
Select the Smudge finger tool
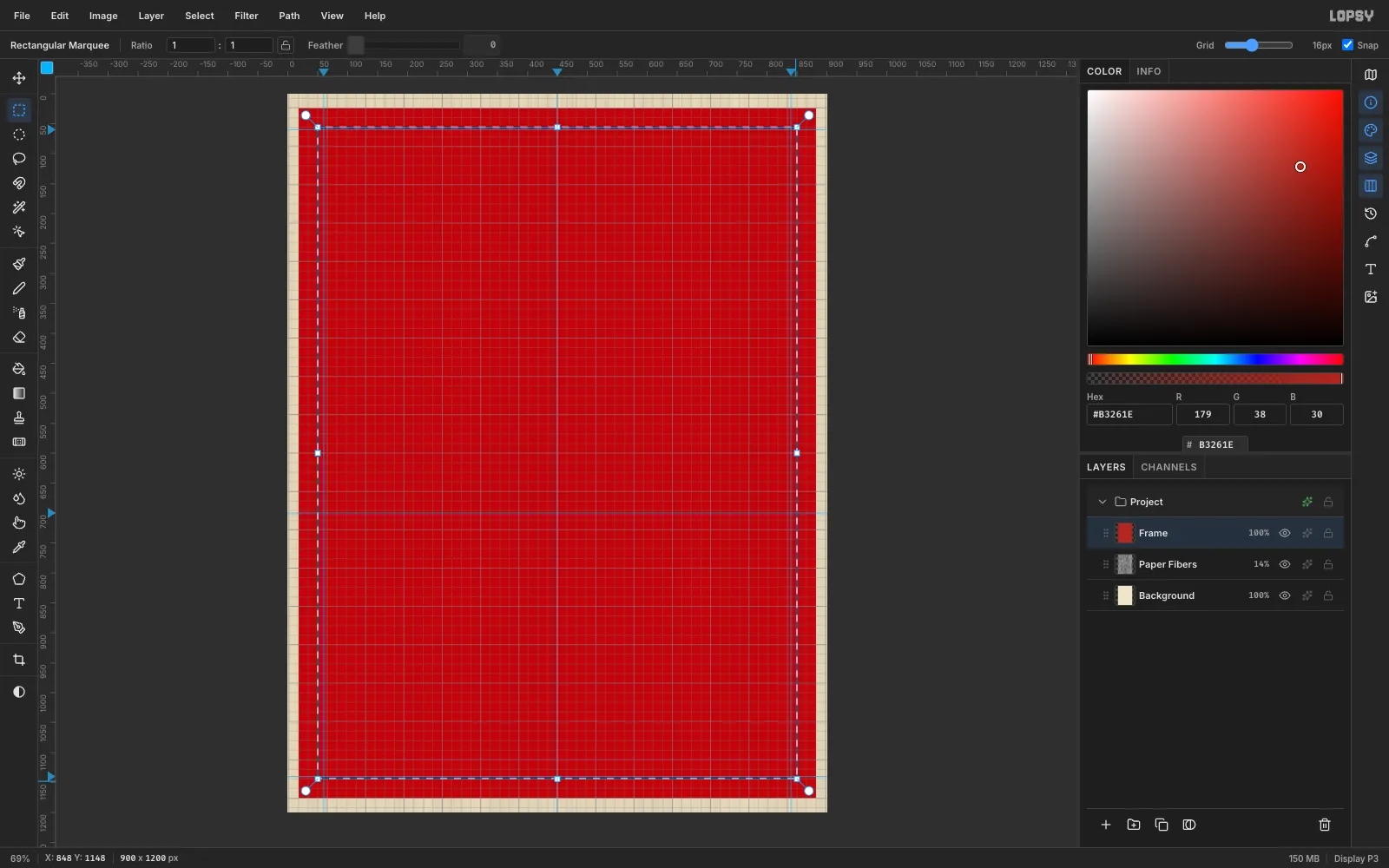19,523
